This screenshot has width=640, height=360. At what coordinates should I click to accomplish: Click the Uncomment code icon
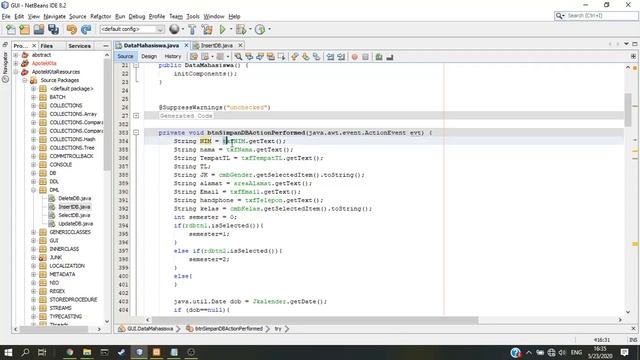(x=389, y=57)
